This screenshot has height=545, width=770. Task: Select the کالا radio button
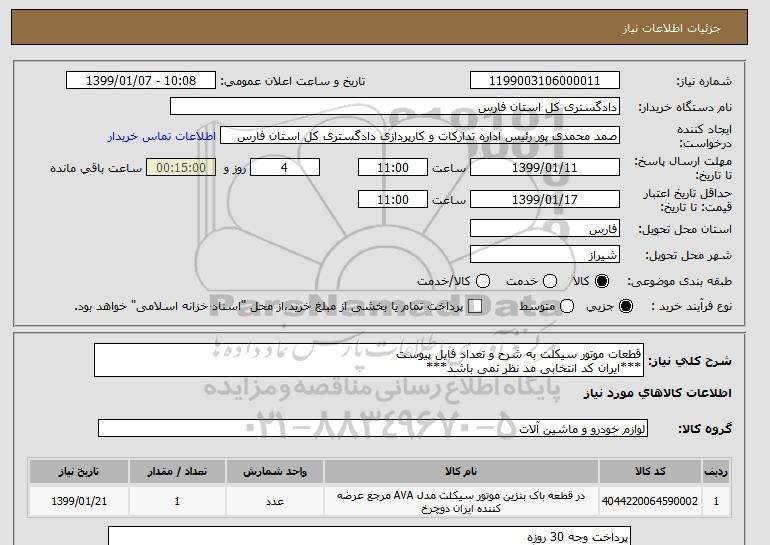pyautogui.click(x=602, y=281)
